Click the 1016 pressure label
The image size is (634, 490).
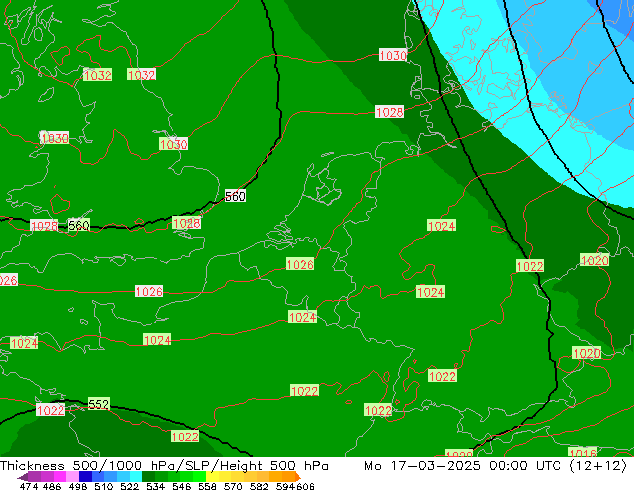583,453
